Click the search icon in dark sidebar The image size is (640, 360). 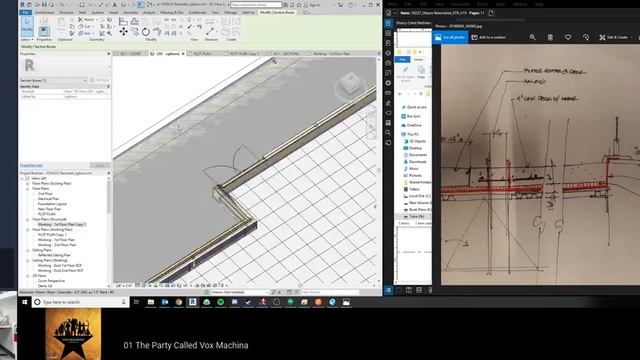point(388,133)
